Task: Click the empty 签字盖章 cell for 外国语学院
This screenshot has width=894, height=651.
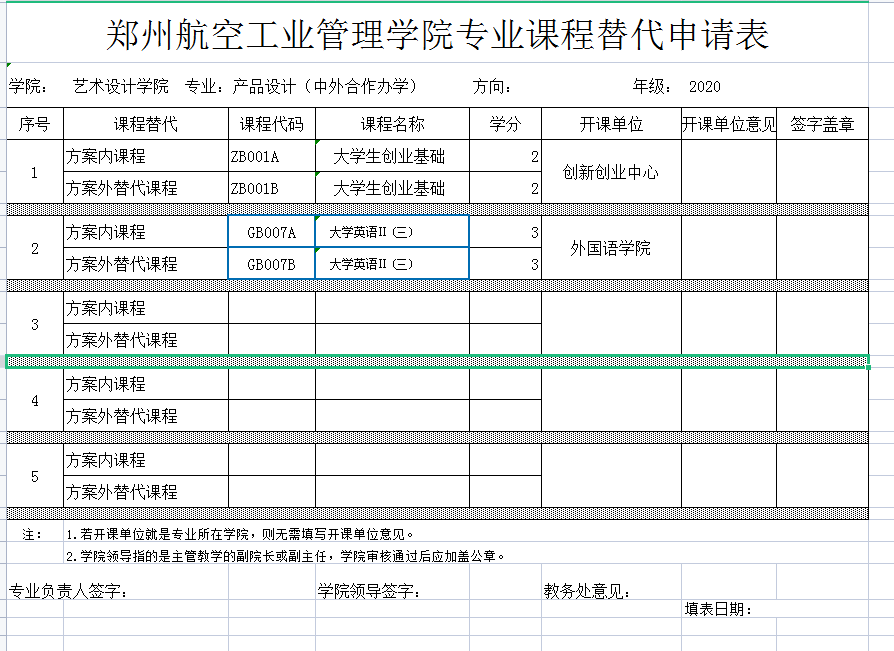Action: pos(822,247)
